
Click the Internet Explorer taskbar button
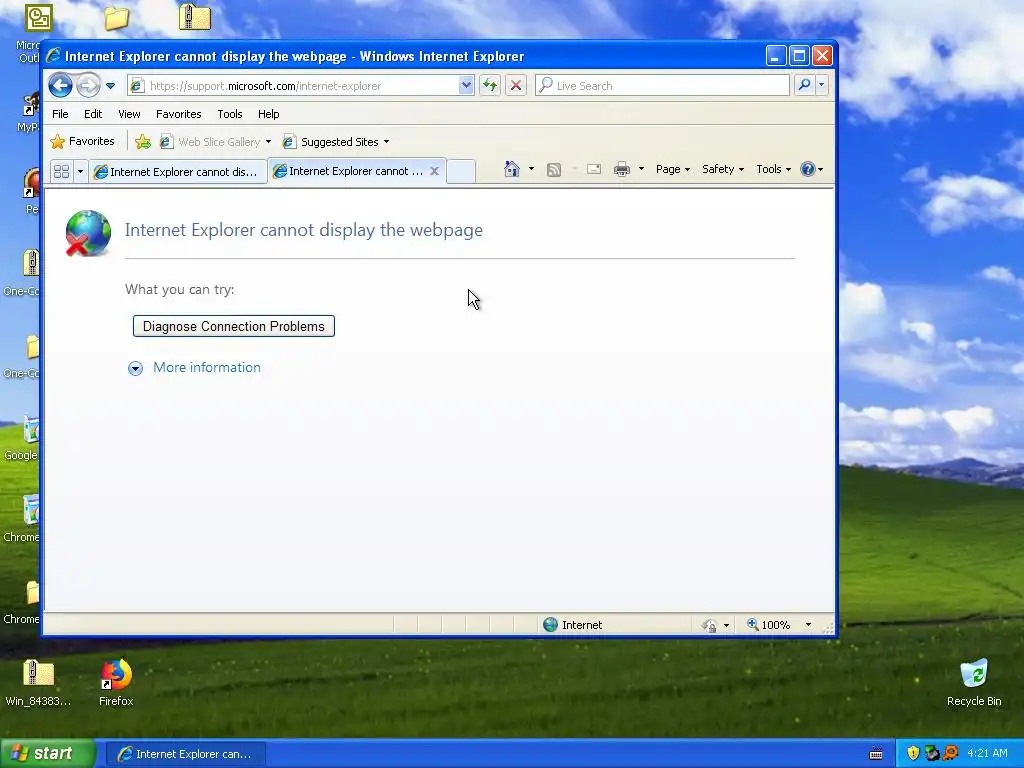click(185, 754)
